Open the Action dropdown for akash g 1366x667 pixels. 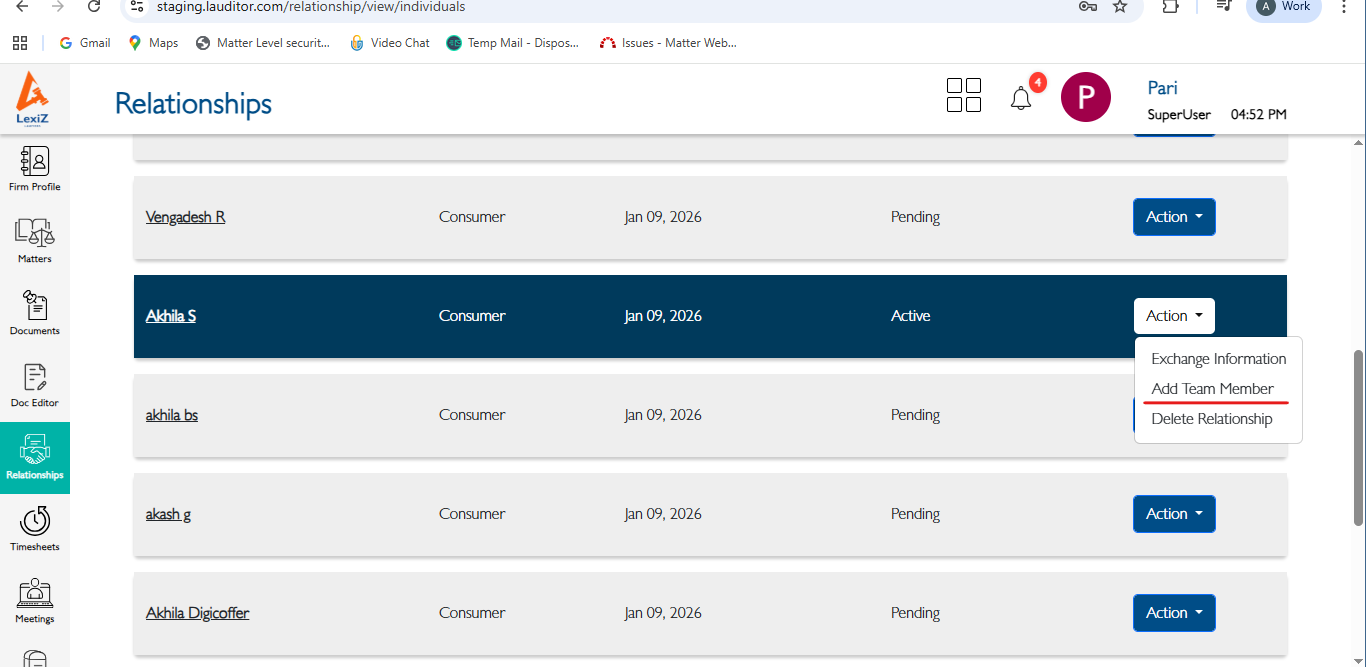(1174, 514)
